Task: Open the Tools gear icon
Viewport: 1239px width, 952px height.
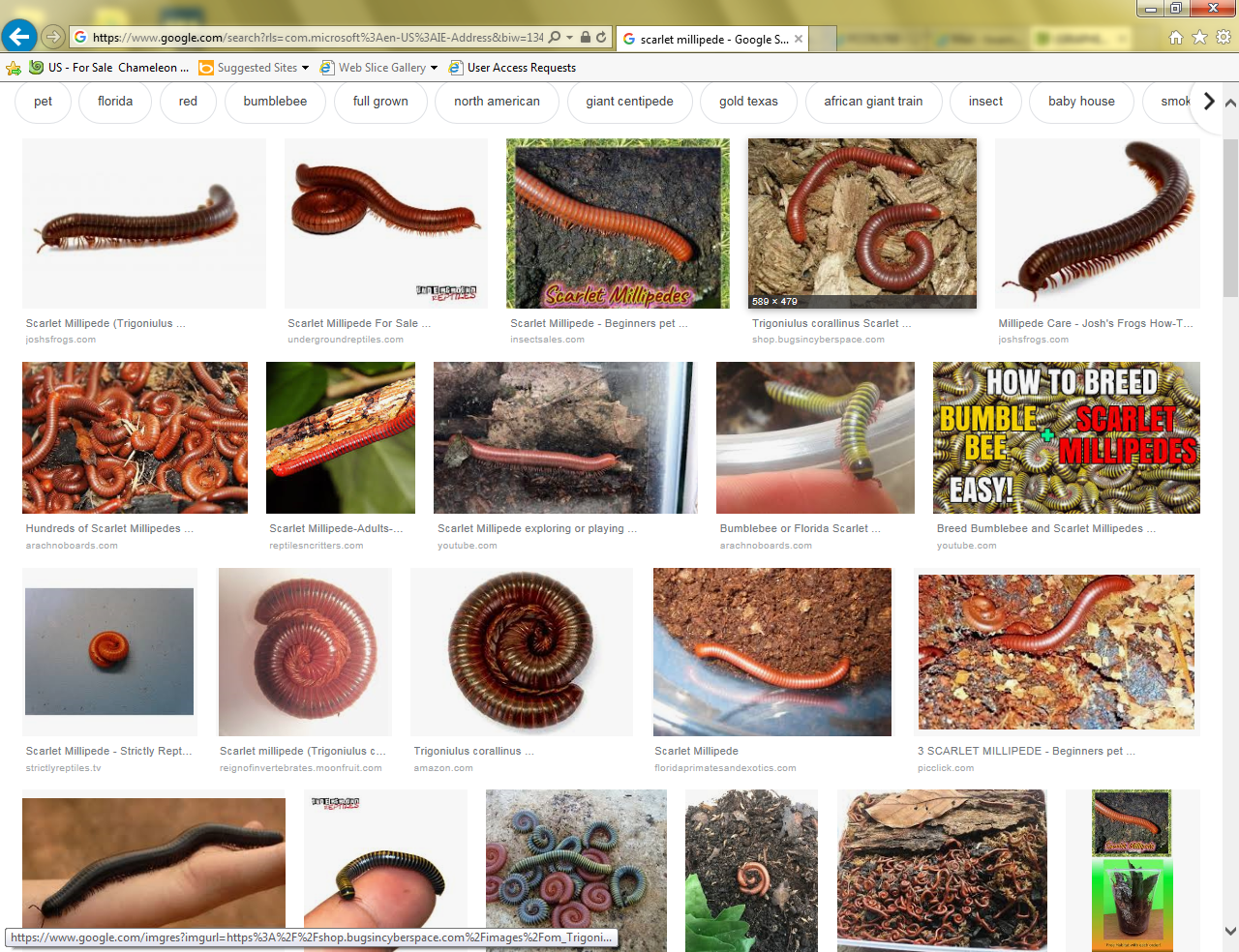Action: pos(1224,38)
